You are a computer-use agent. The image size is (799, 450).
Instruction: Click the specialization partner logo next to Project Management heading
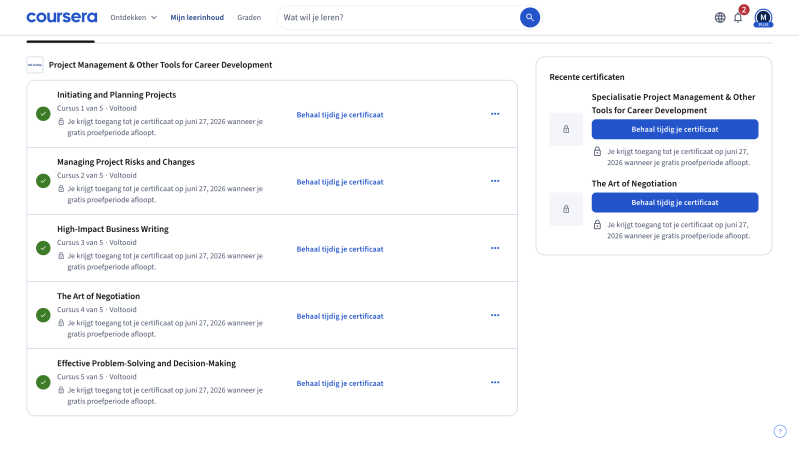(35, 65)
